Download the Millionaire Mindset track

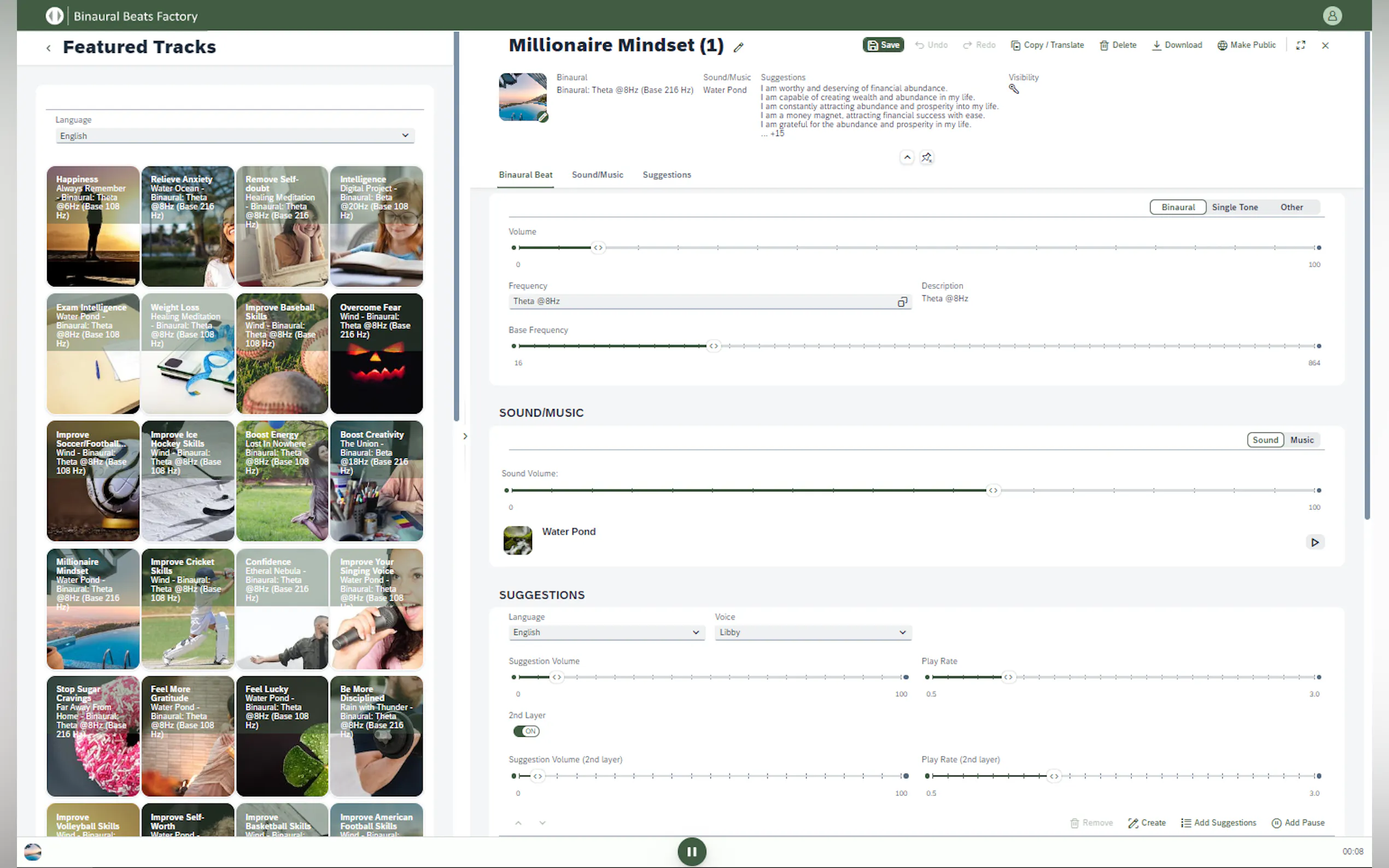(1176, 45)
